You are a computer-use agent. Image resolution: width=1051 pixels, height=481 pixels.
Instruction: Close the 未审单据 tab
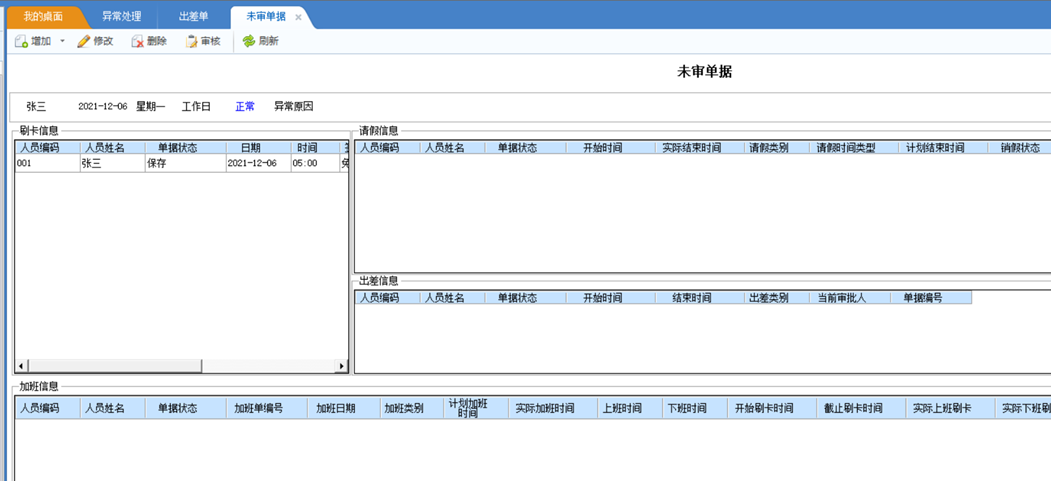298,17
